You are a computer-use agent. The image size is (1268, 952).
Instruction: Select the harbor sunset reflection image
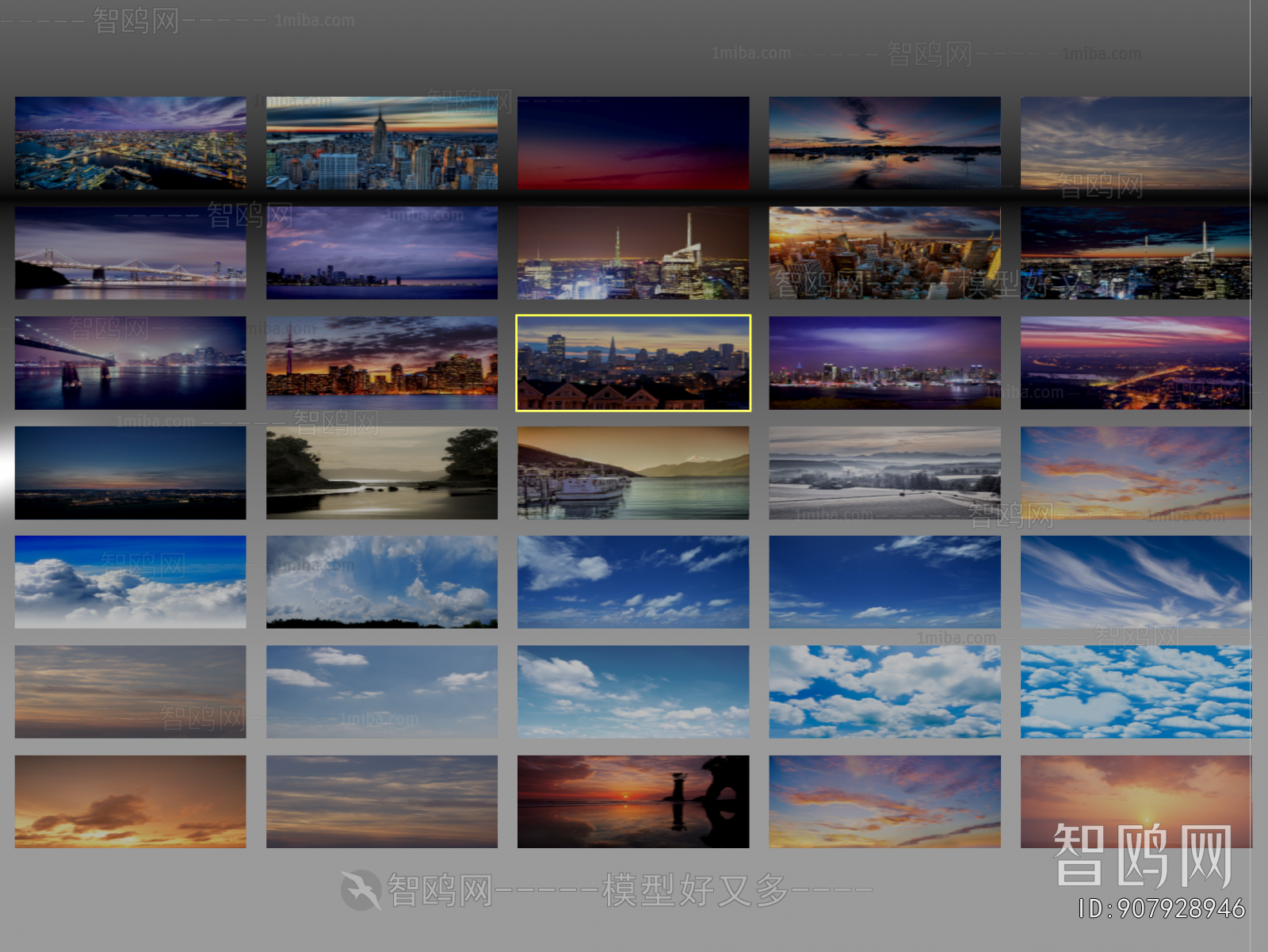pyautogui.click(x=884, y=143)
